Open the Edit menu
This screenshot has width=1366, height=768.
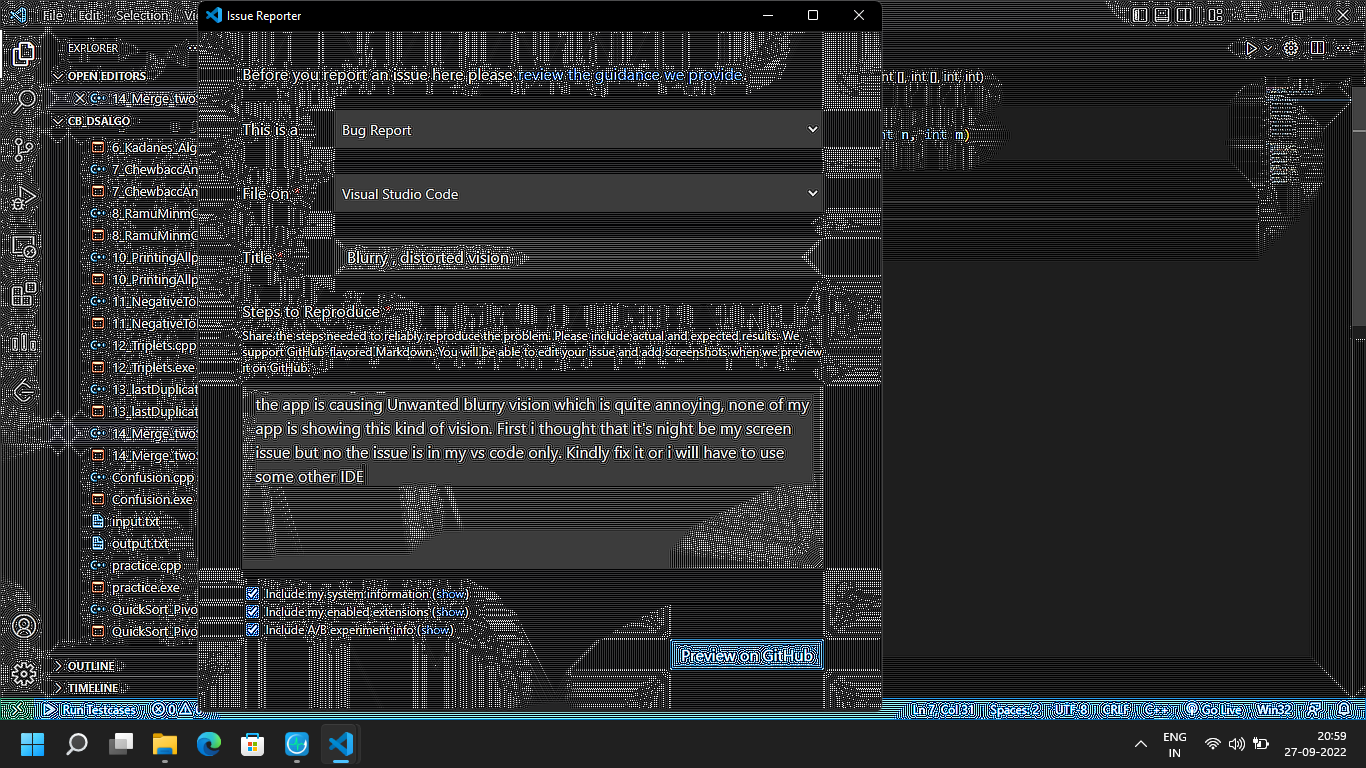click(90, 15)
